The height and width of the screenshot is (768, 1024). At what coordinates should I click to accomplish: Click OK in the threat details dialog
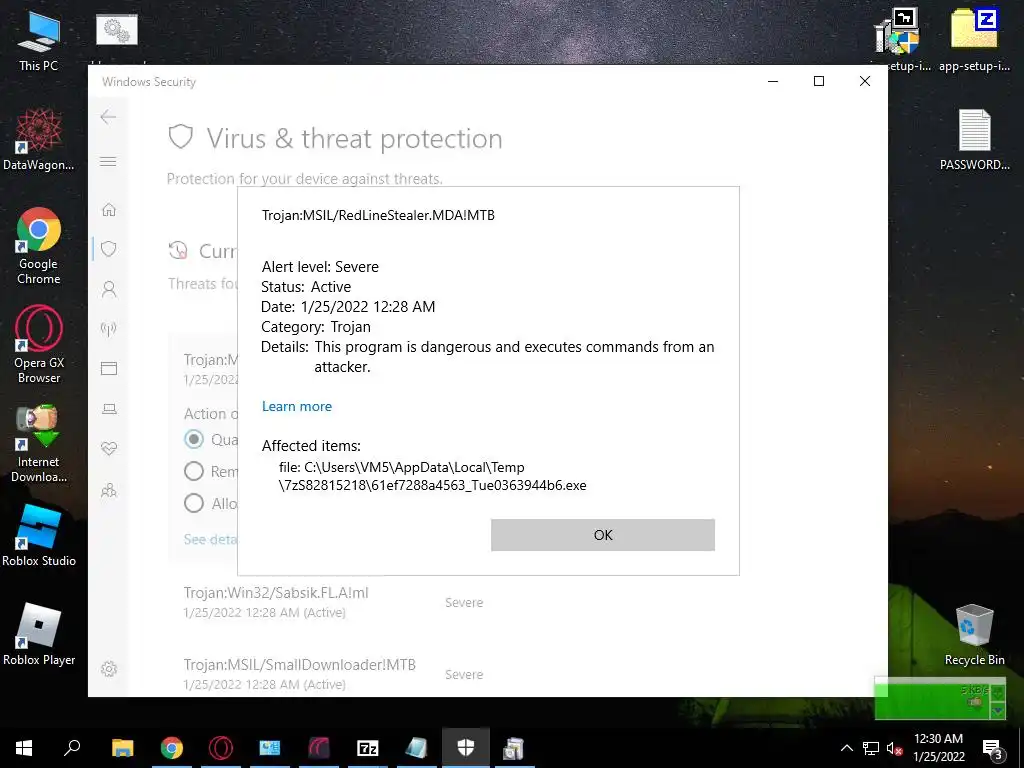point(602,535)
